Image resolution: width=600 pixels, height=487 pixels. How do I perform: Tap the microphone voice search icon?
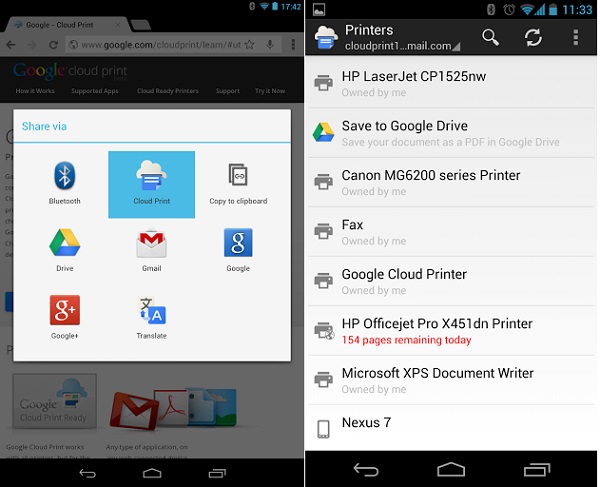268,44
